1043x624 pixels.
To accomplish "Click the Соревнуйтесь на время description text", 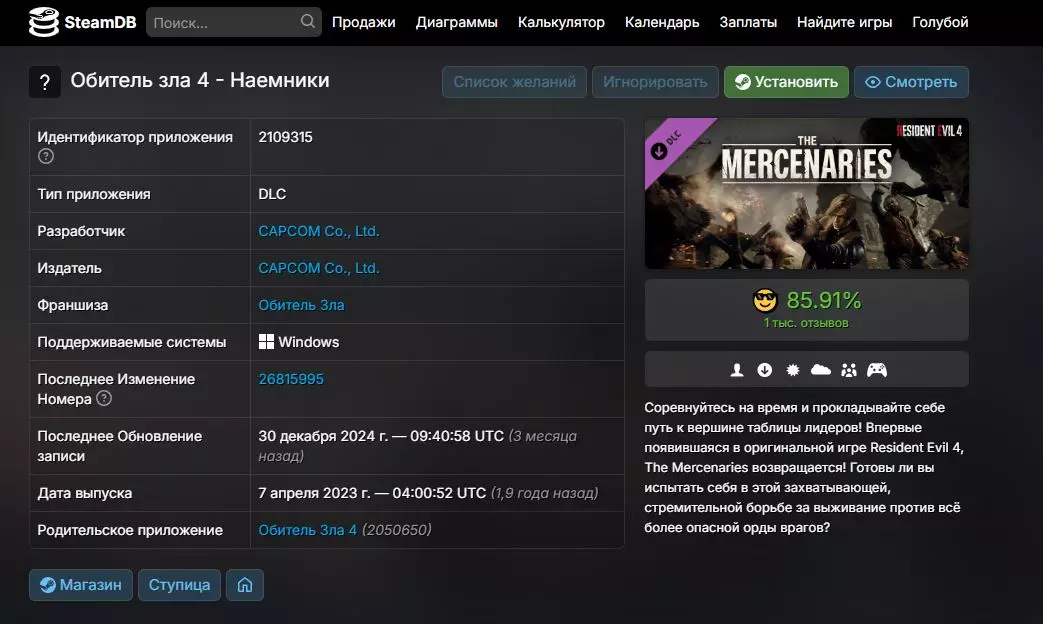I will [x=805, y=468].
